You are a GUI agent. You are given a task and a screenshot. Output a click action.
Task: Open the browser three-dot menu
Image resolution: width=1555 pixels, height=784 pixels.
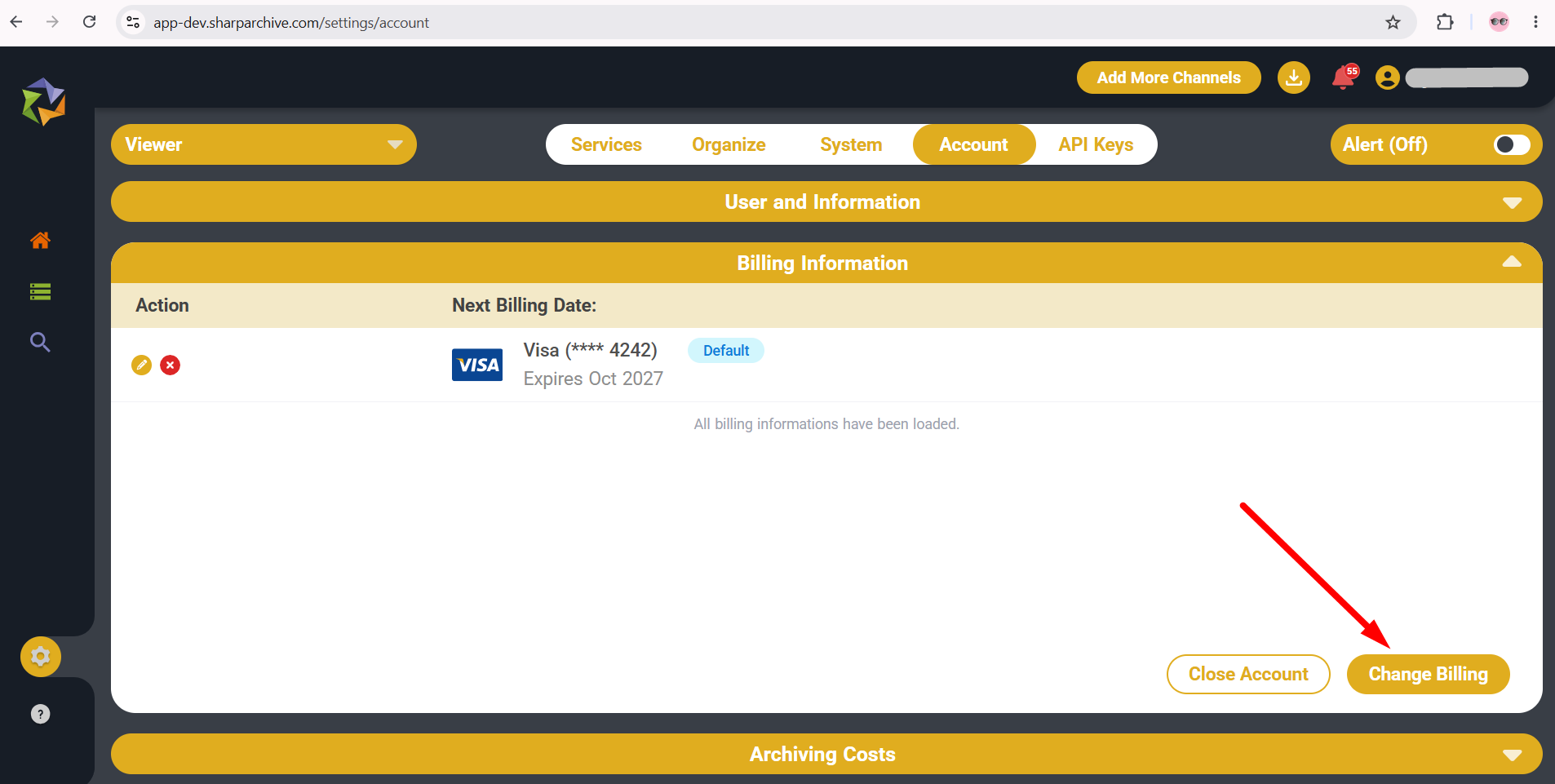(x=1535, y=22)
